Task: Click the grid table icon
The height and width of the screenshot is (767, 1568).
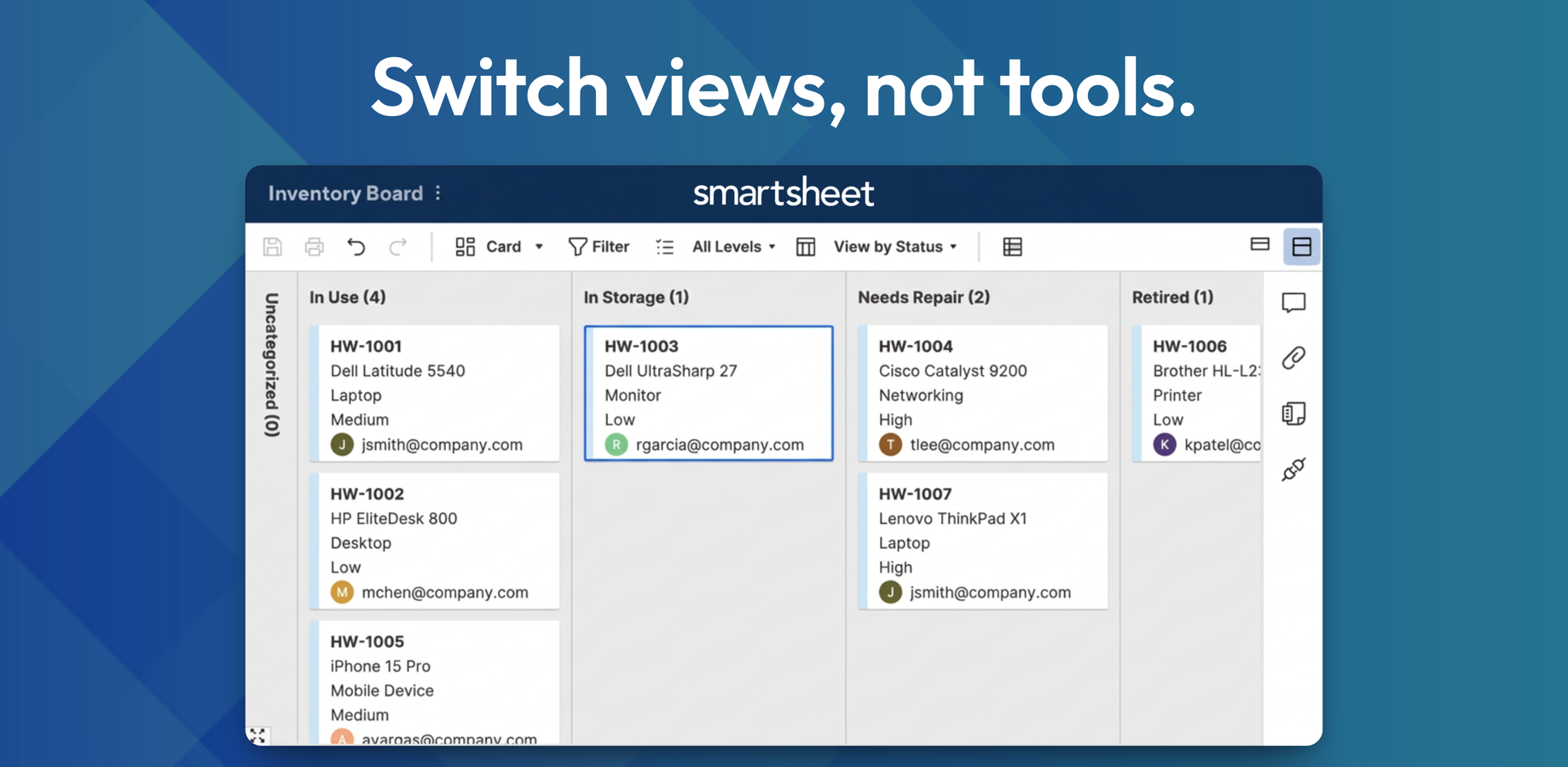Action: coord(1013,247)
